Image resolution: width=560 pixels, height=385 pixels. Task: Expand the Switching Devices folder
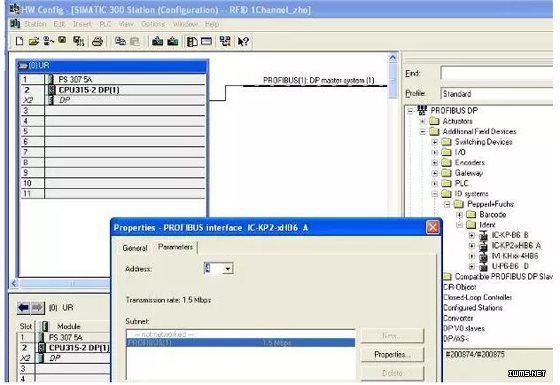[435, 142]
